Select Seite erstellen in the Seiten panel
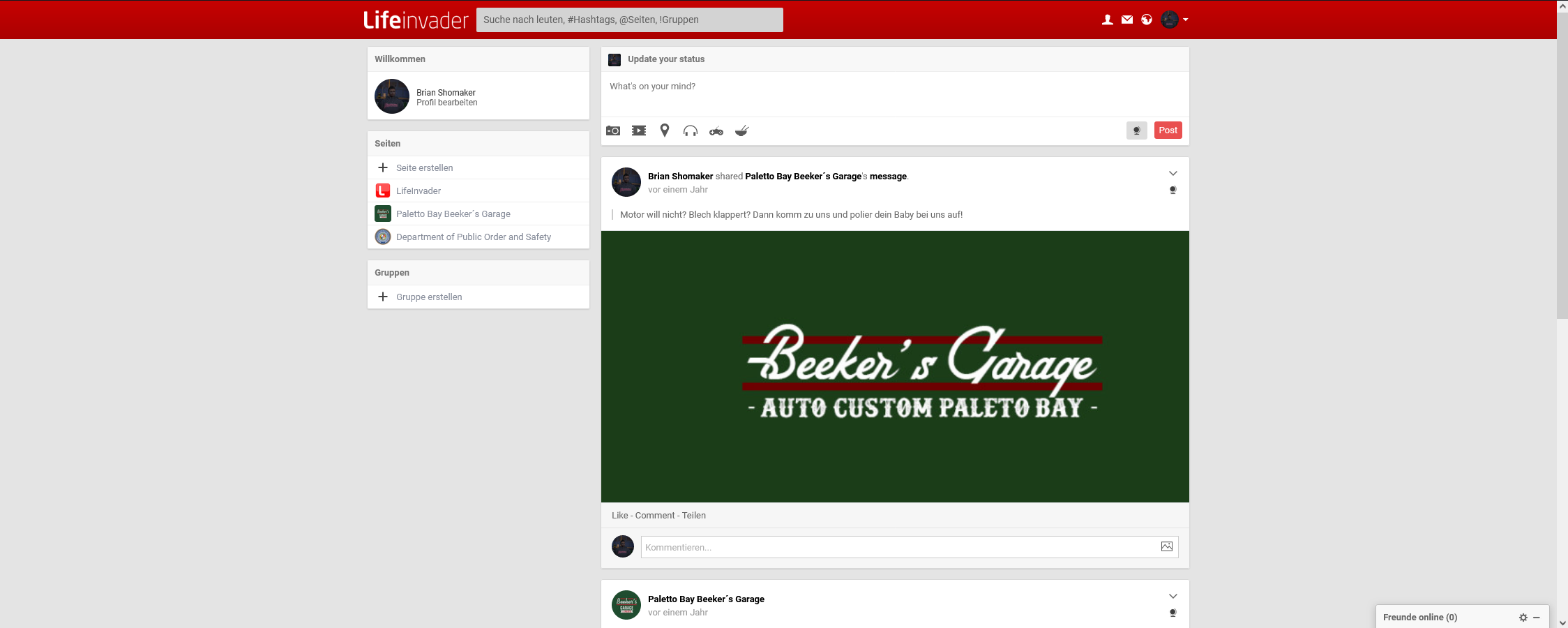This screenshot has width=1568, height=628. (x=424, y=168)
